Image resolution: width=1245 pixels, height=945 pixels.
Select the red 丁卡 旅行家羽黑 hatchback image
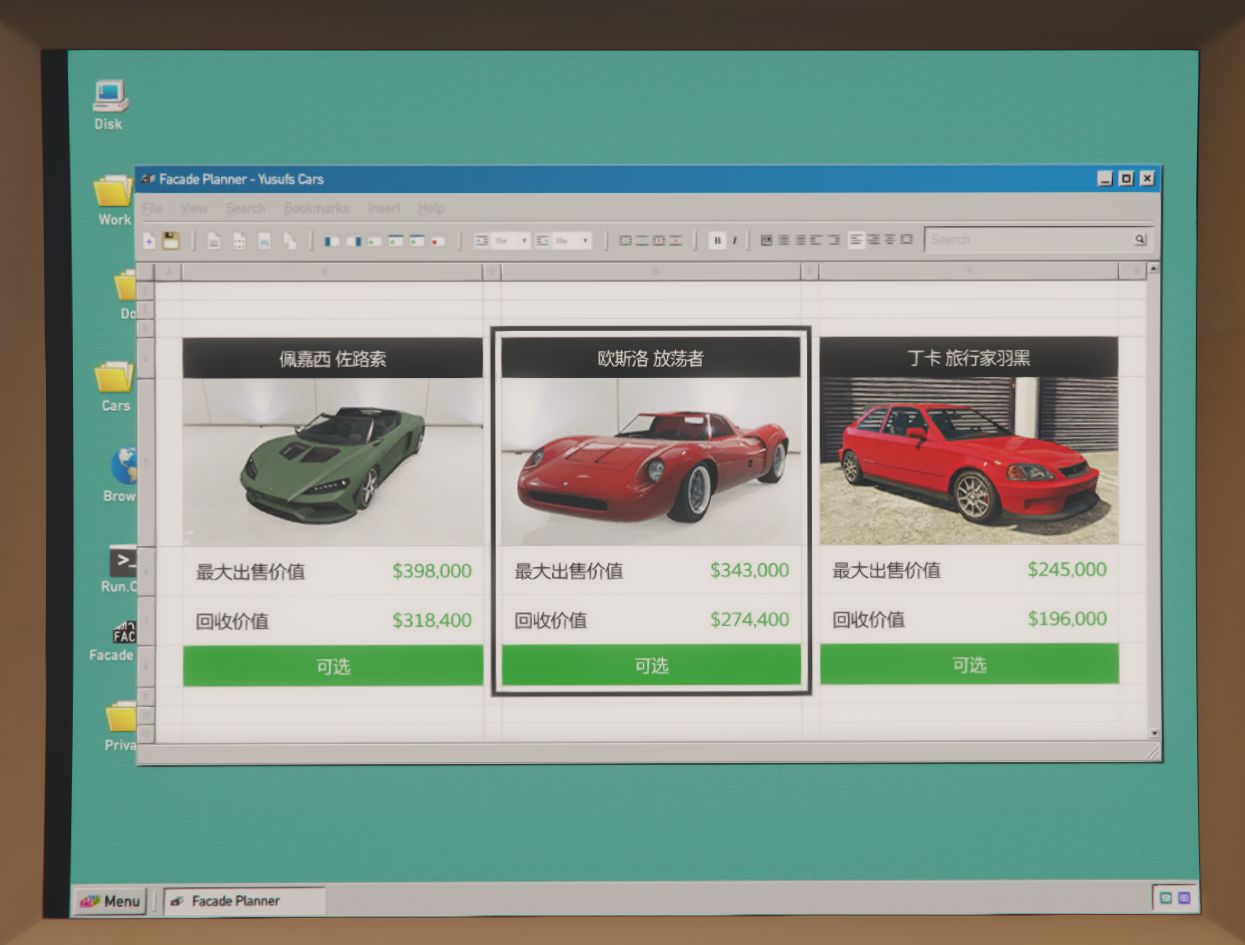tap(969, 461)
